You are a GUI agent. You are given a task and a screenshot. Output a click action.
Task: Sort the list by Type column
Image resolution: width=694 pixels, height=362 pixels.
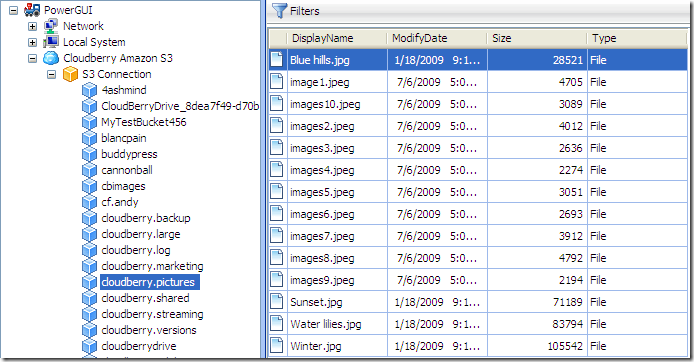(x=637, y=39)
